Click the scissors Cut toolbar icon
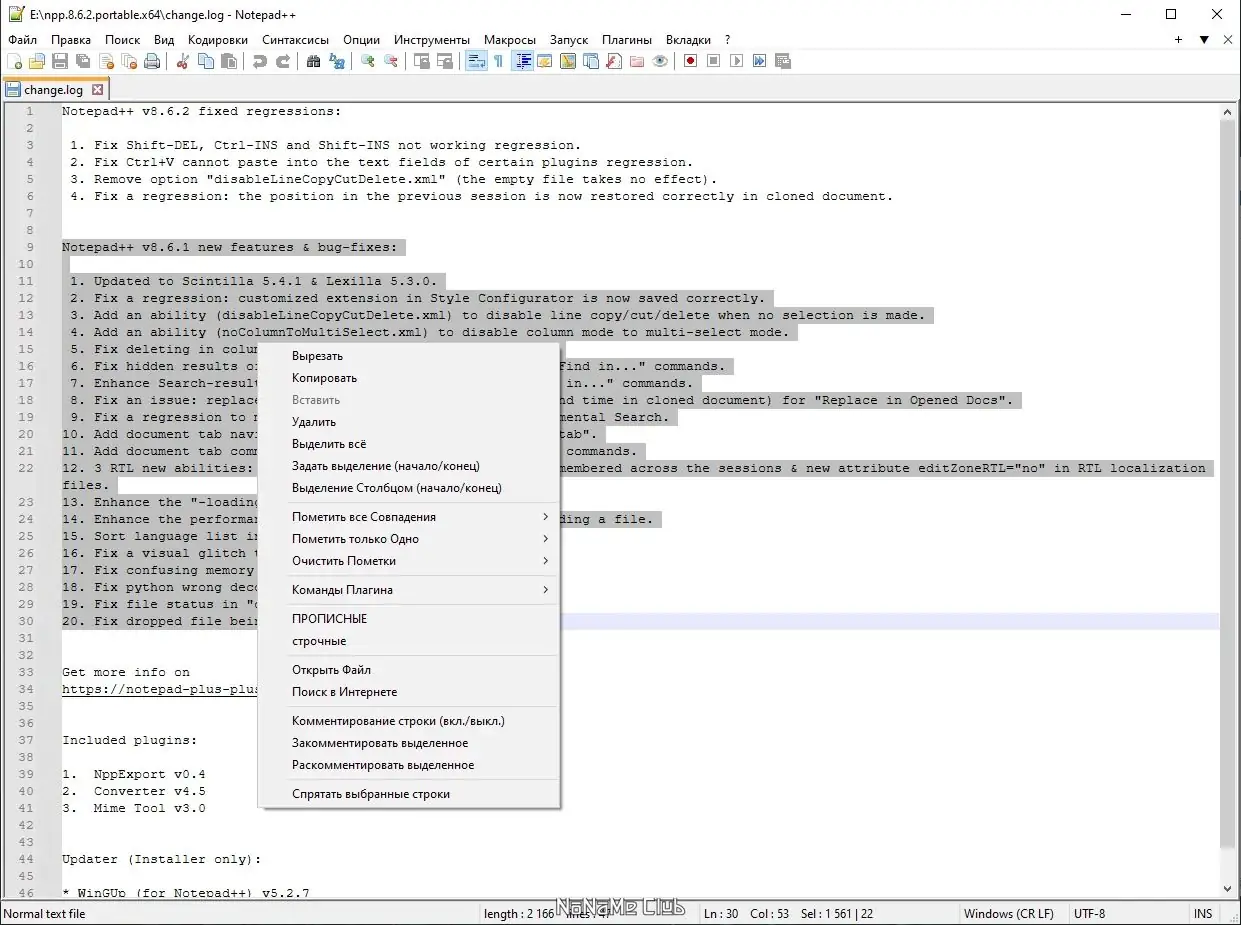This screenshot has width=1241, height=925. [x=182, y=61]
